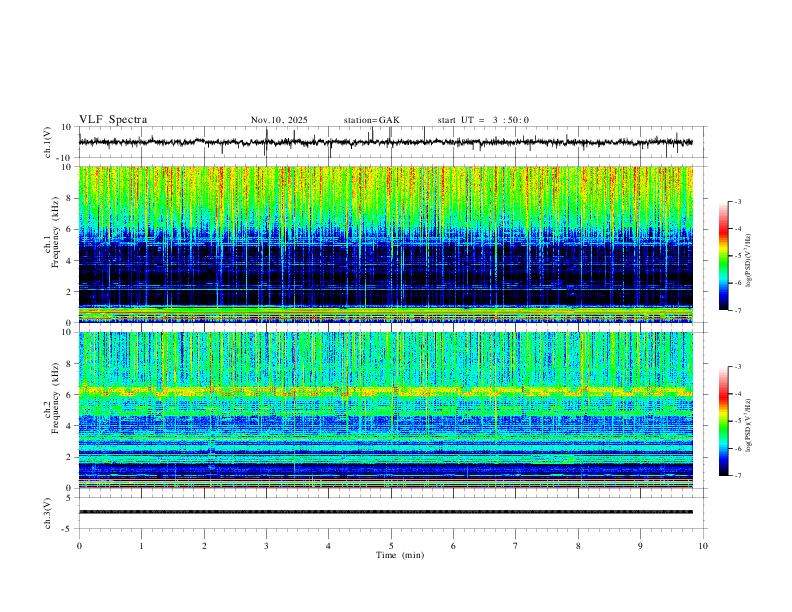The width and height of the screenshot is (792, 612).
Task: Click inside the ch.1 spectrogram panel
Action: click(x=385, y=244)
